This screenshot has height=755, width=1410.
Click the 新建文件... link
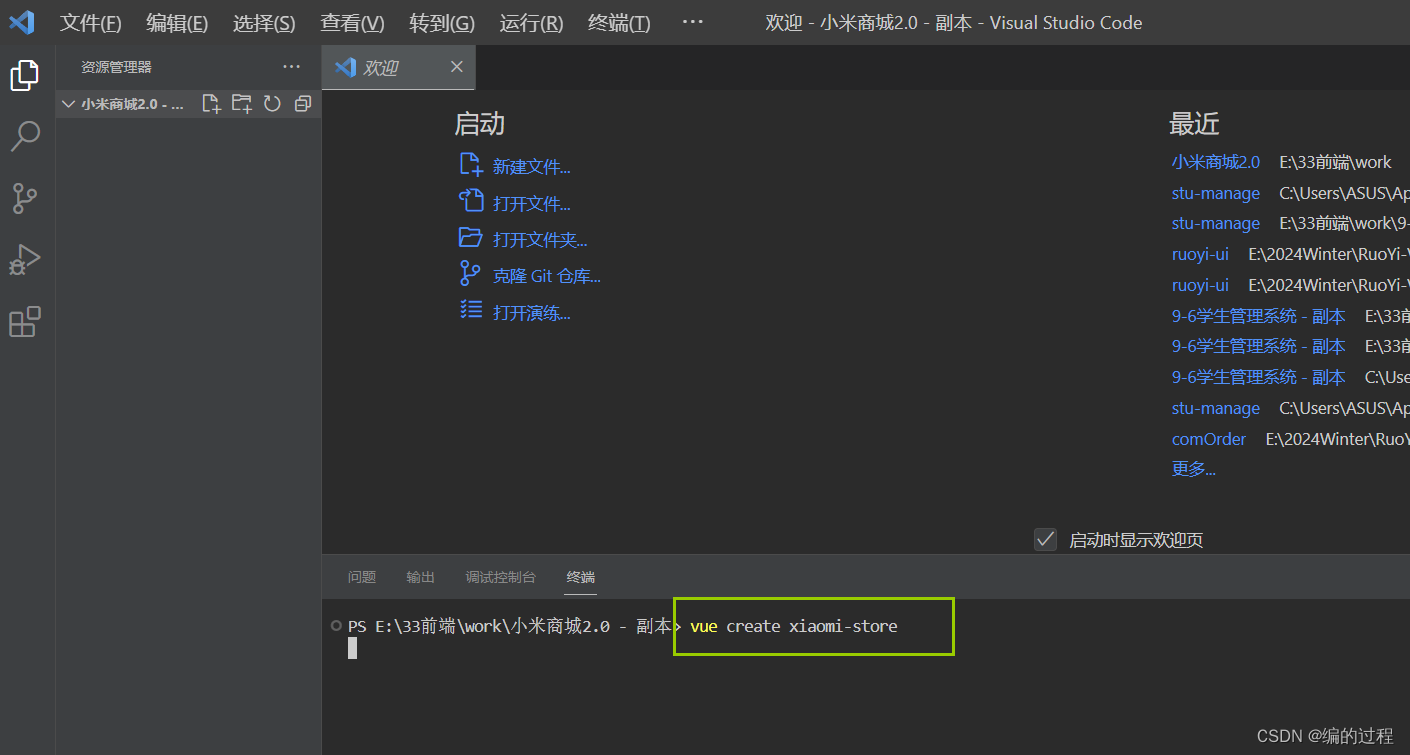coord(532,167)
